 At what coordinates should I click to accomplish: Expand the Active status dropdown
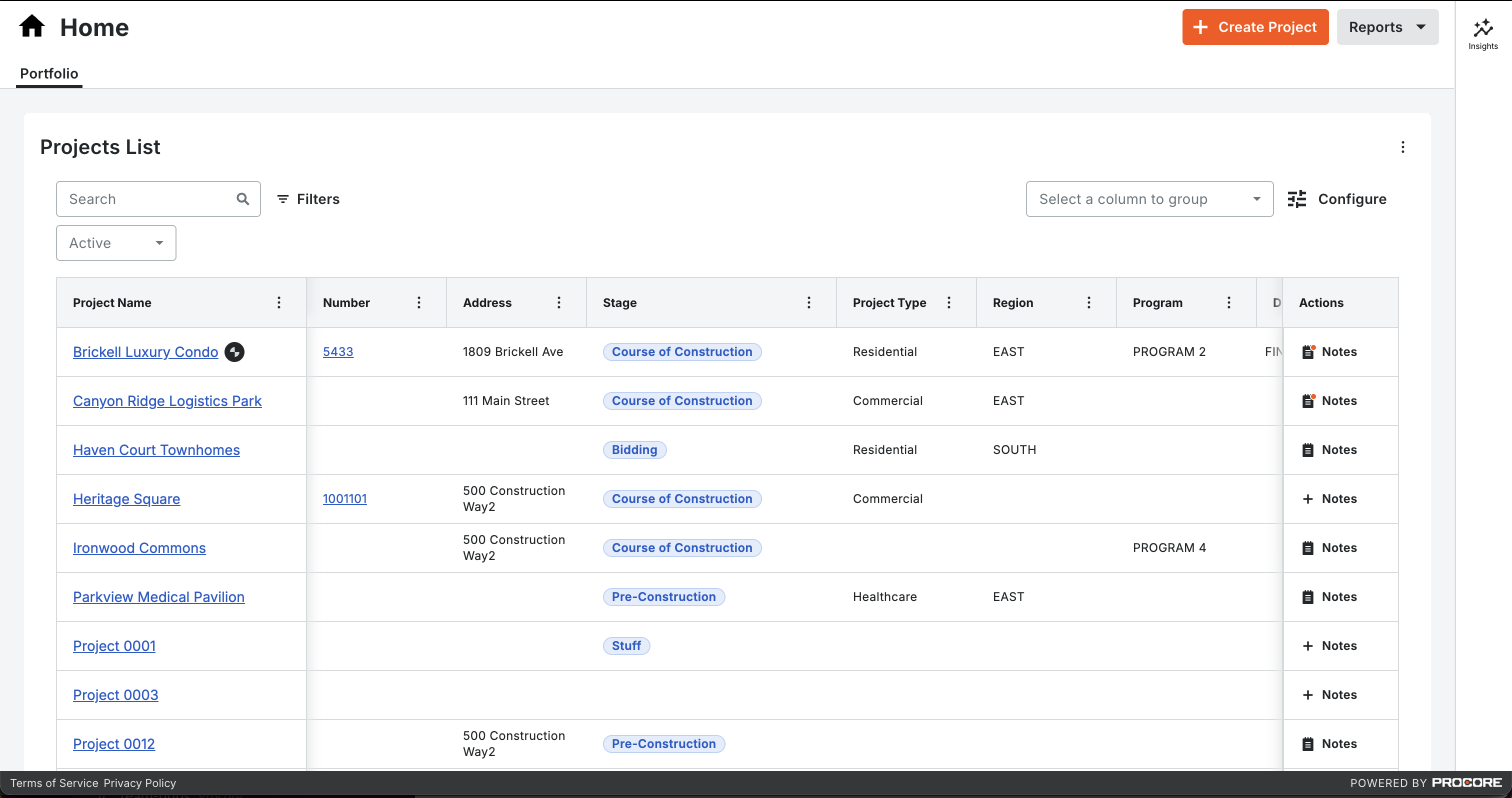coord(116,243)
